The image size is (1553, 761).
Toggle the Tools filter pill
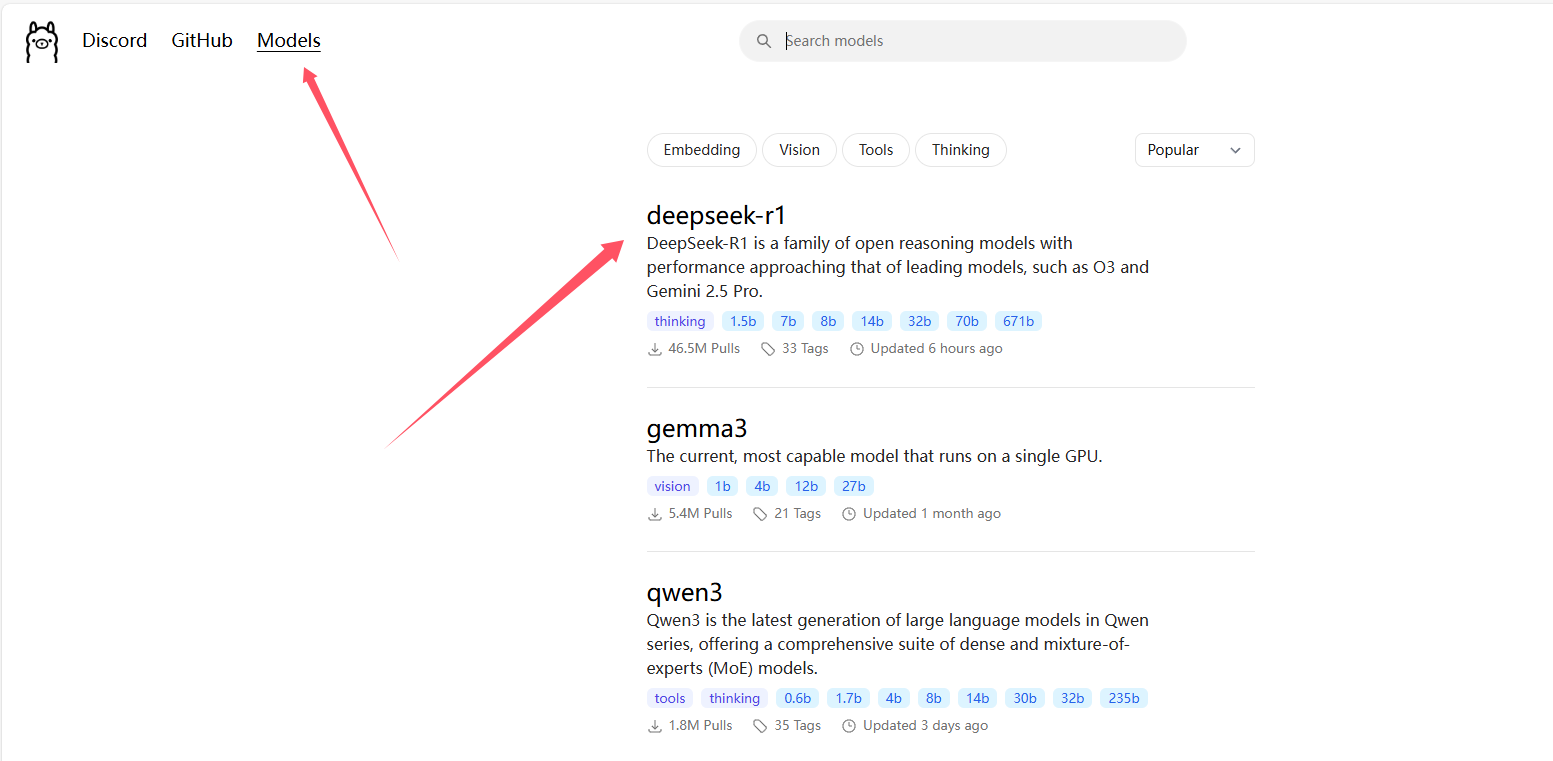tap(876, 150)
